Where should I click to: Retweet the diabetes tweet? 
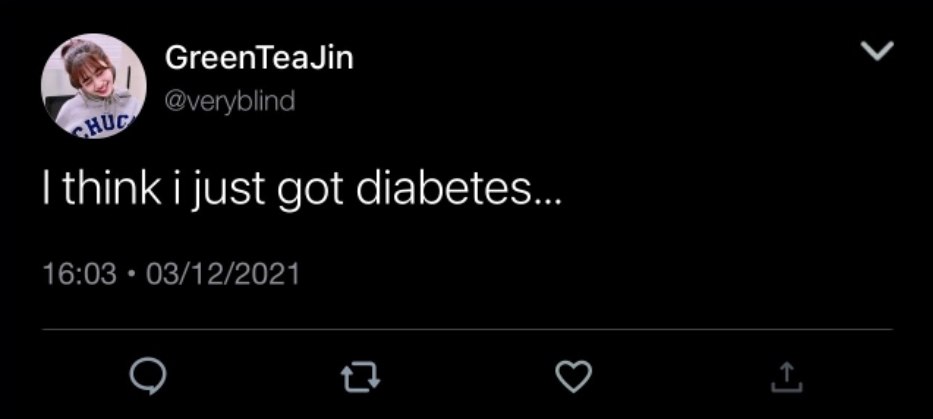tap(360, 377)
